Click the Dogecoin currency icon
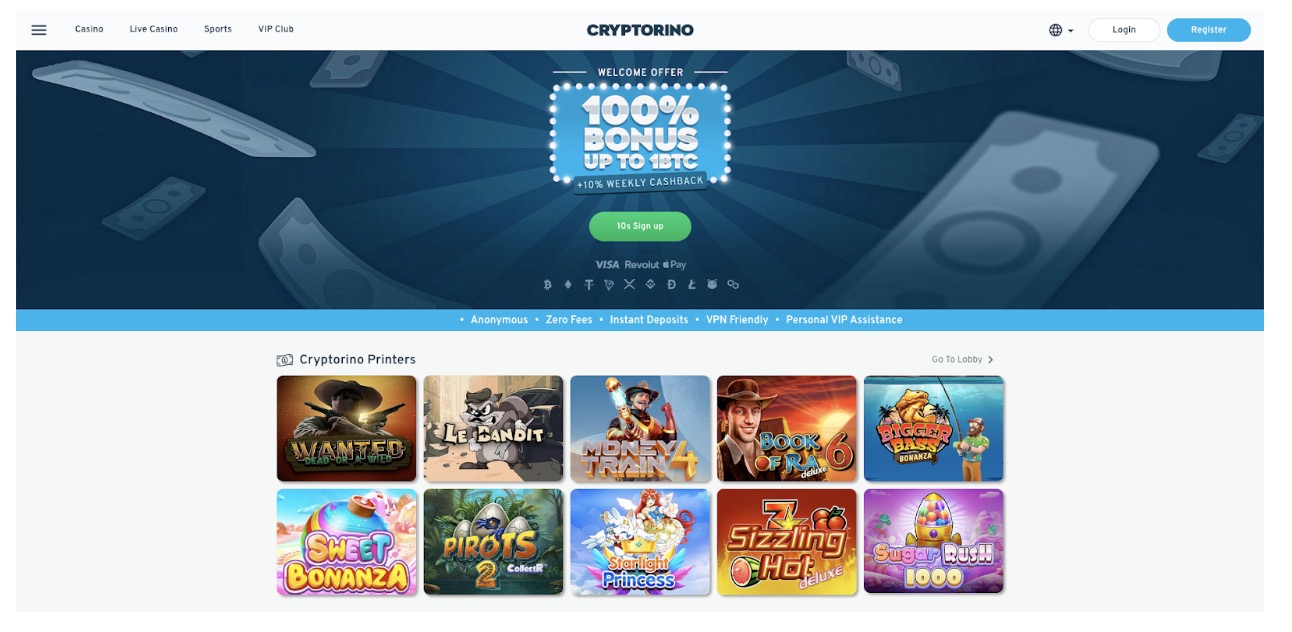1292x632 pixels. click(671, 285)
